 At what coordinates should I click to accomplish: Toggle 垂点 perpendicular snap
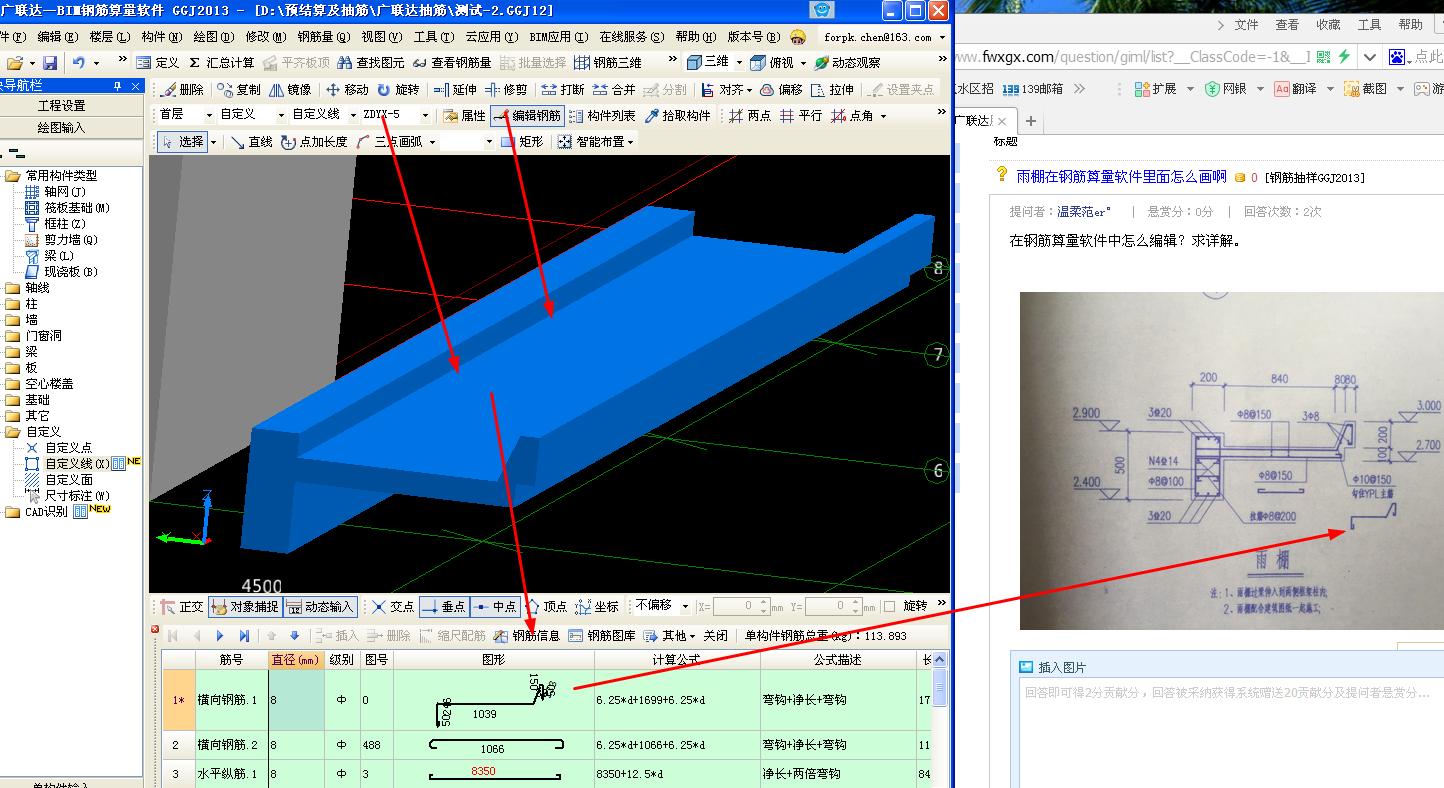click(x=443, y=606)
